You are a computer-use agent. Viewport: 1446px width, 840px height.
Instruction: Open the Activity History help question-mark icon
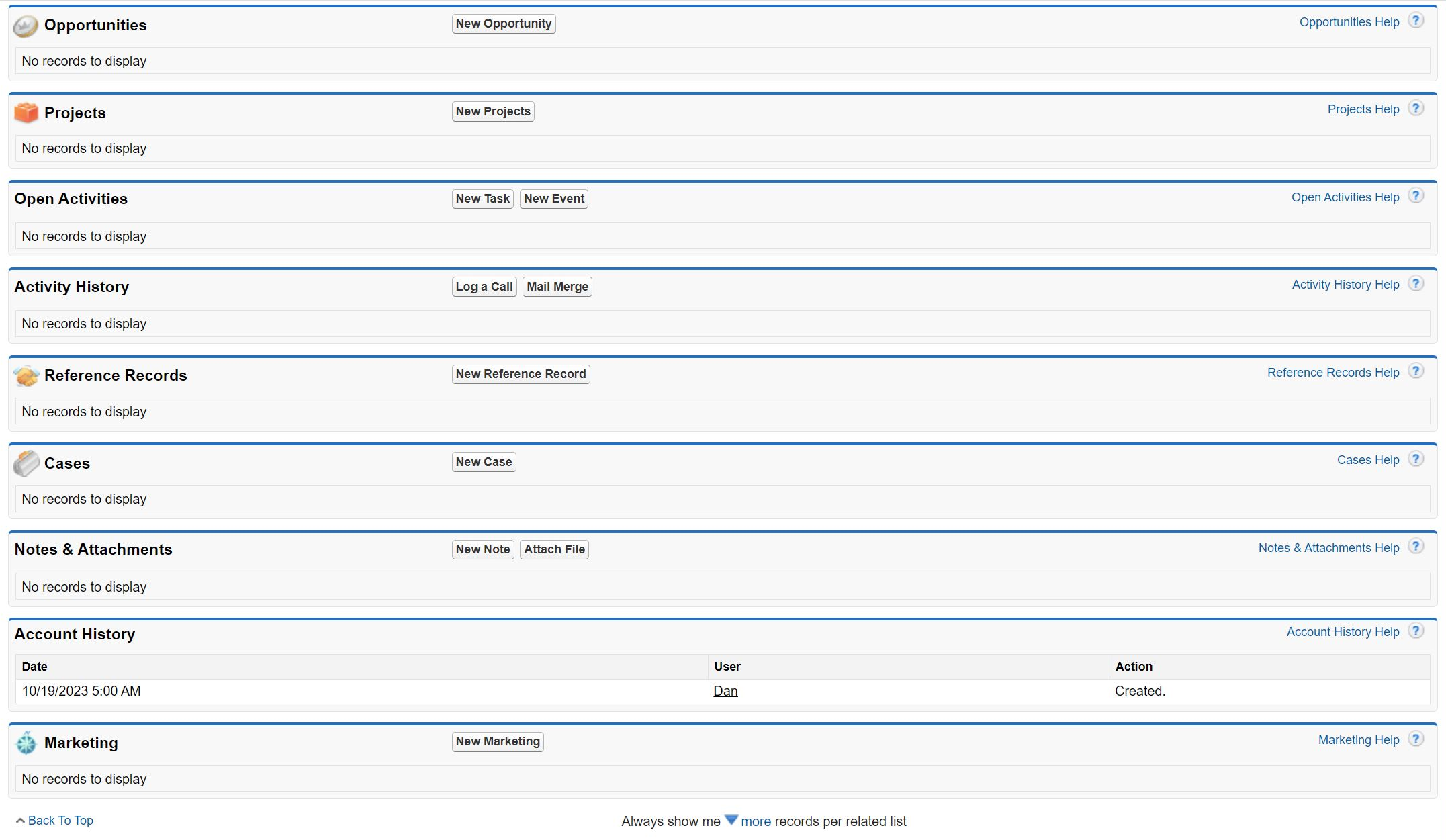click(x=1416, y=284)
